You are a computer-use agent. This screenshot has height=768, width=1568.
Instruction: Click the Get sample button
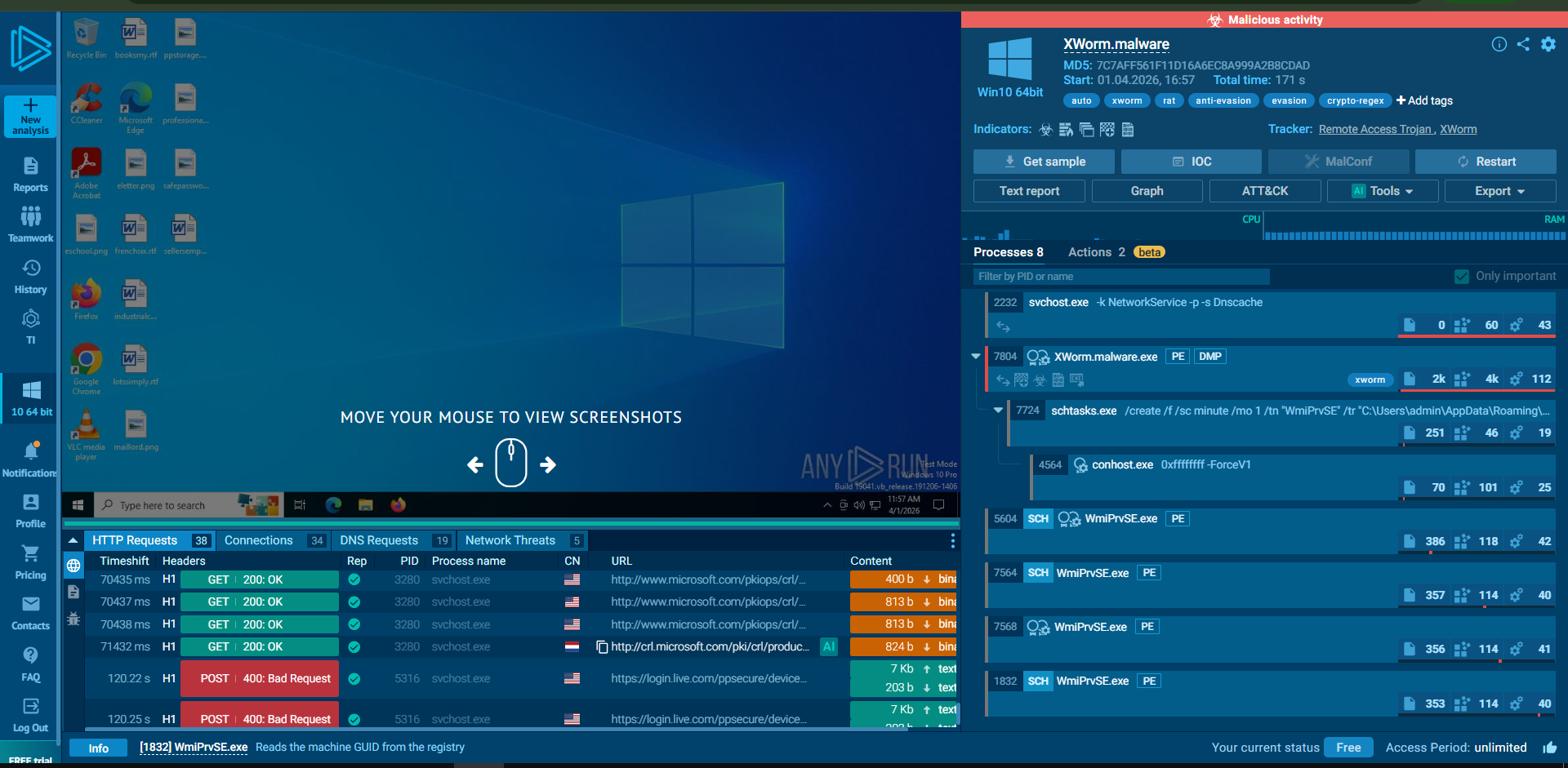pyautogui.click(x=1044, y=162)
